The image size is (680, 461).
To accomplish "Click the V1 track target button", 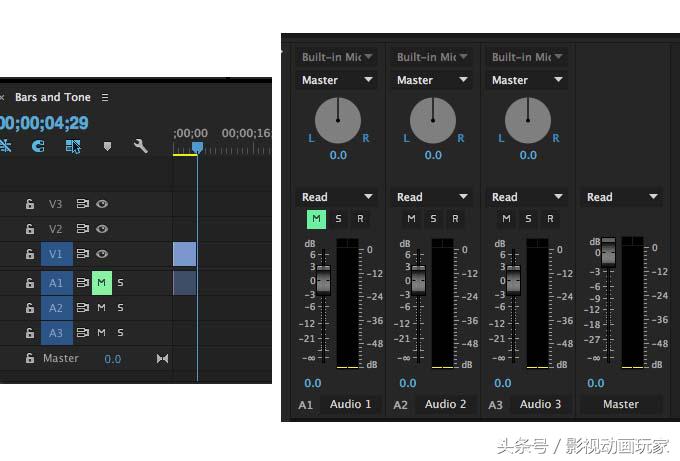I will point(56,254).
